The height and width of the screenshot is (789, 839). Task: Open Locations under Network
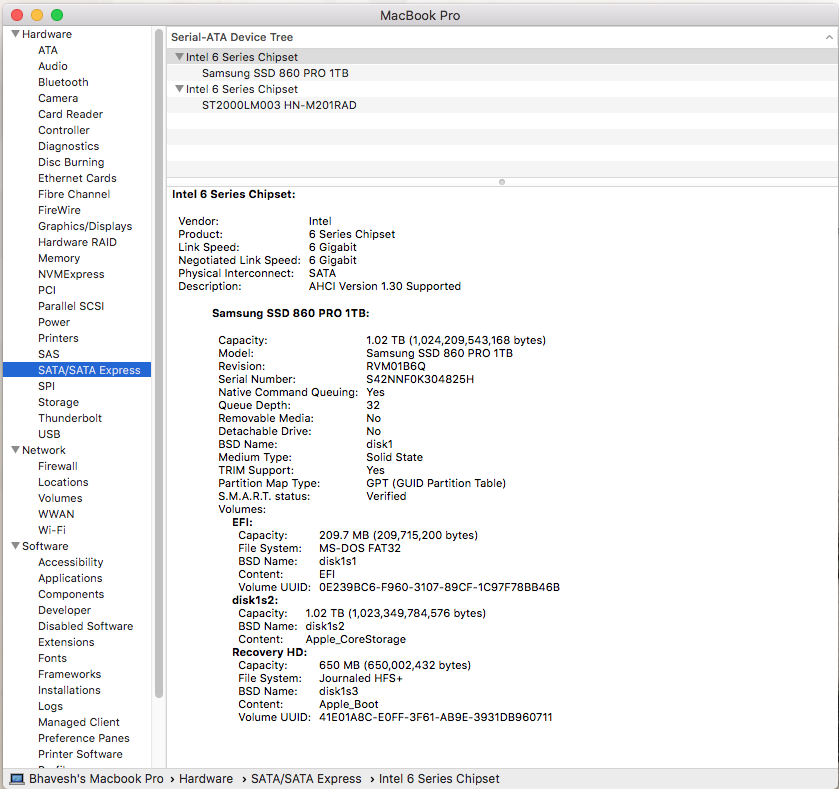[63, 482]
